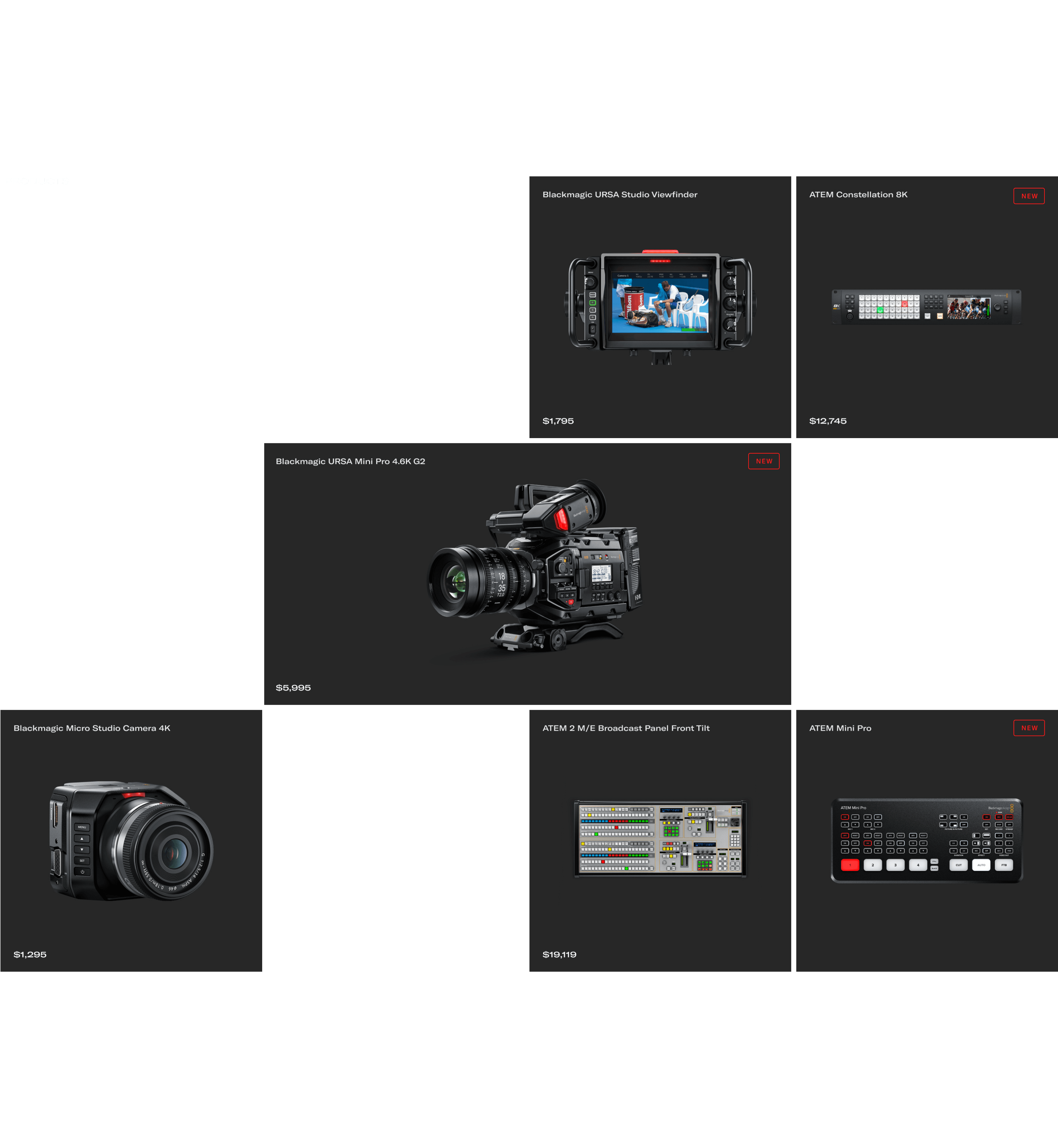Click NEW badge on URSA Mini Pro card

click(763, 462)
